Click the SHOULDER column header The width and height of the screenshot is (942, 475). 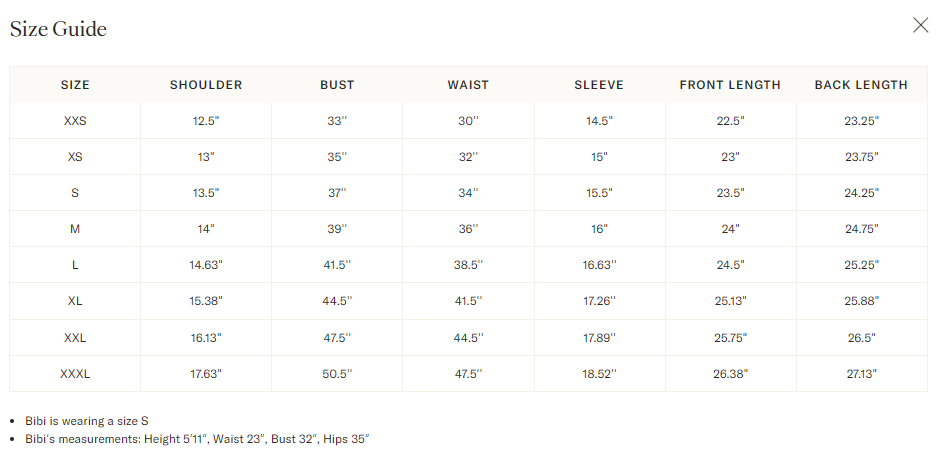point(206,85)
